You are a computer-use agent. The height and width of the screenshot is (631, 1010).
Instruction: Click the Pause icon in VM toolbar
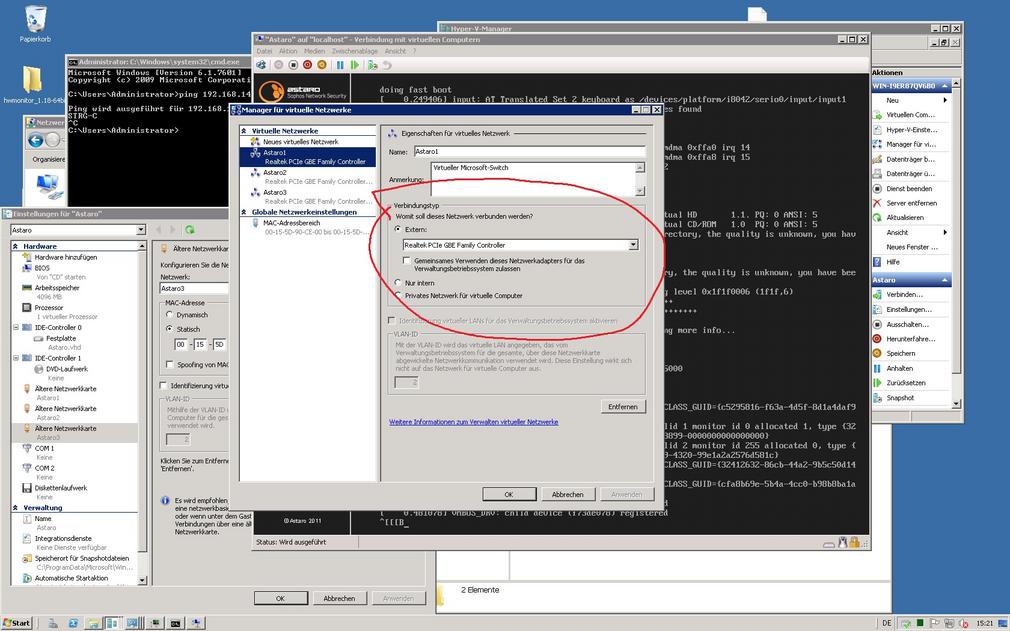(340, 65)
